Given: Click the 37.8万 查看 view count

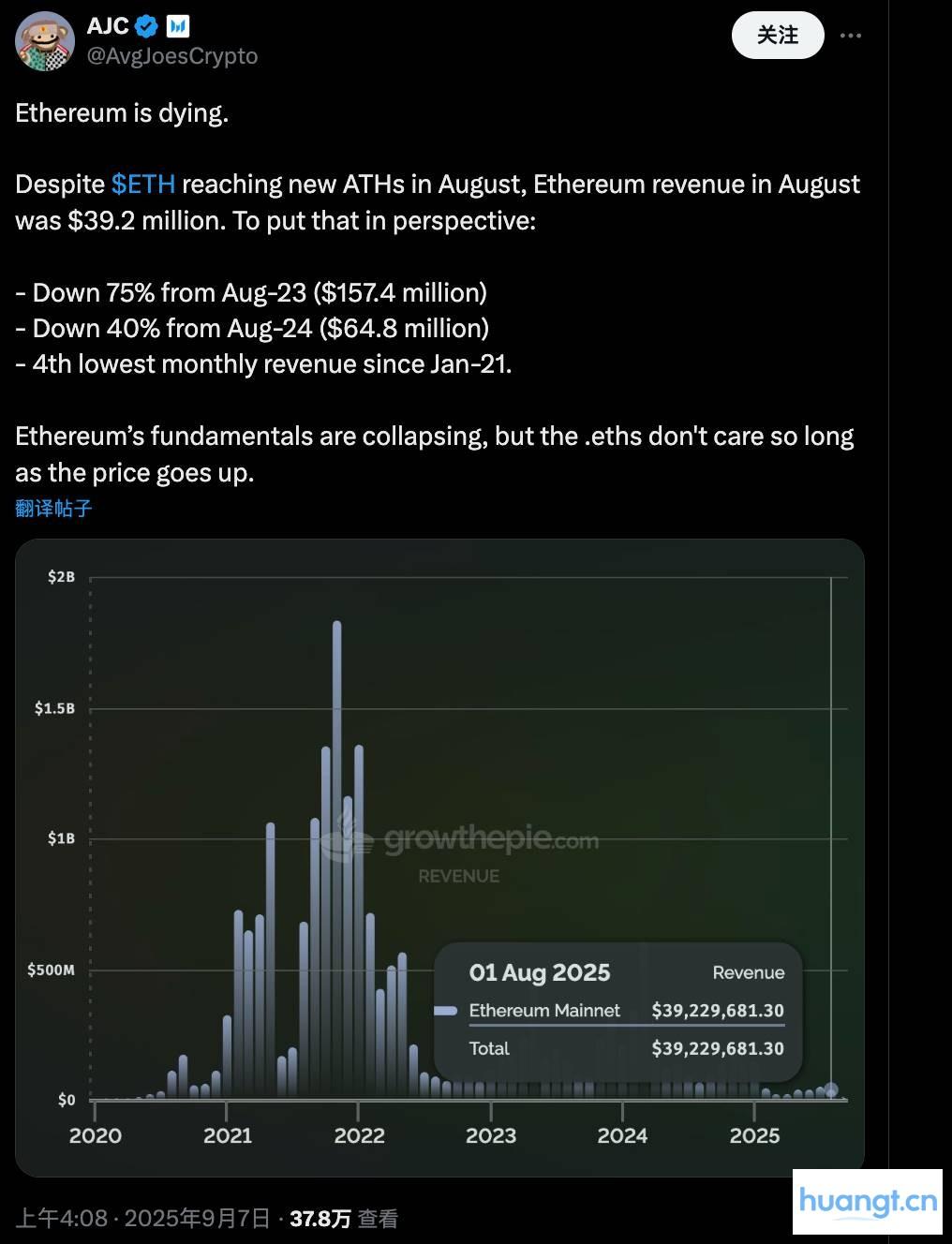Looking at the screenshot, I should 343,1218.
